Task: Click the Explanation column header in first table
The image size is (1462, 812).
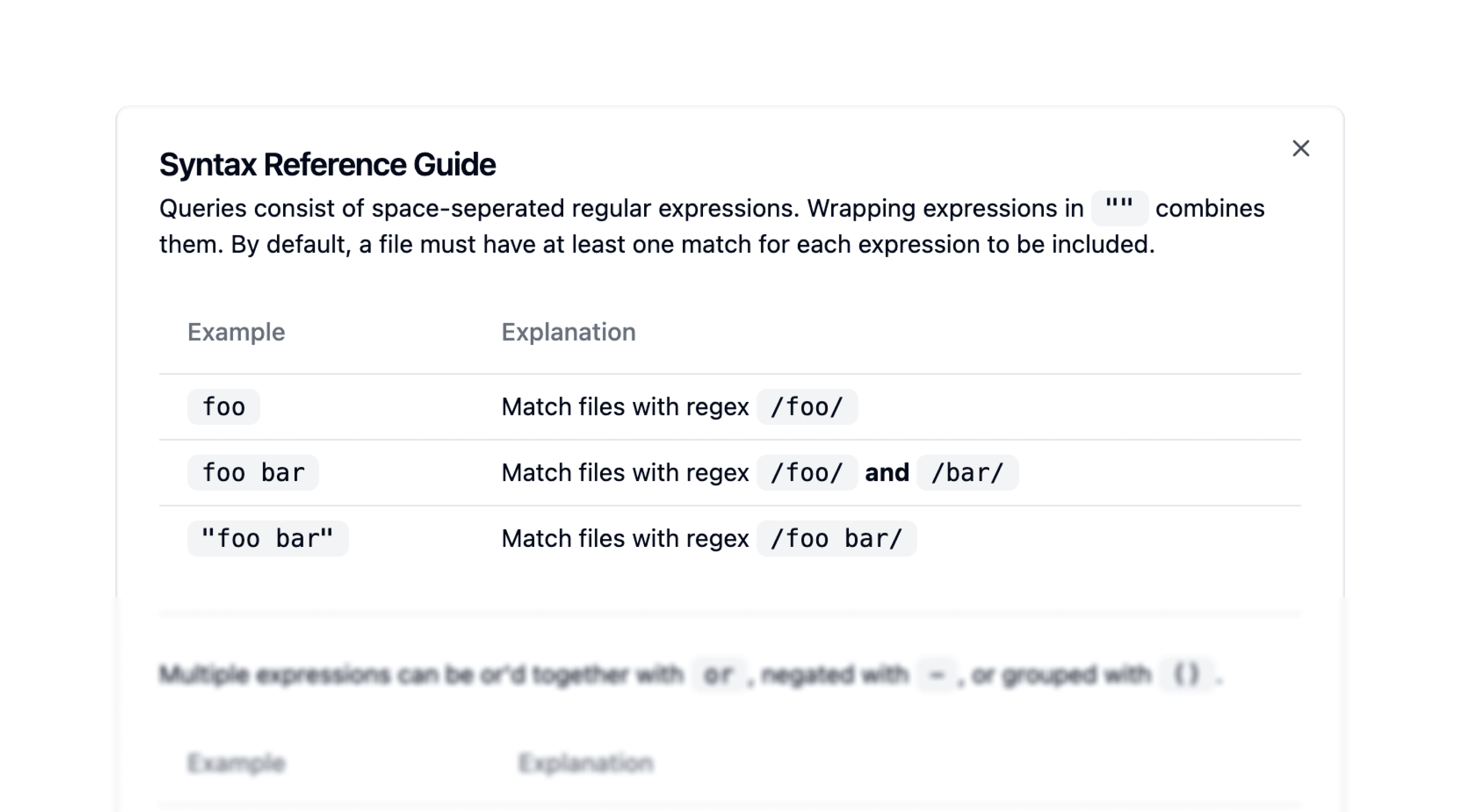Action: click(568, 332)
